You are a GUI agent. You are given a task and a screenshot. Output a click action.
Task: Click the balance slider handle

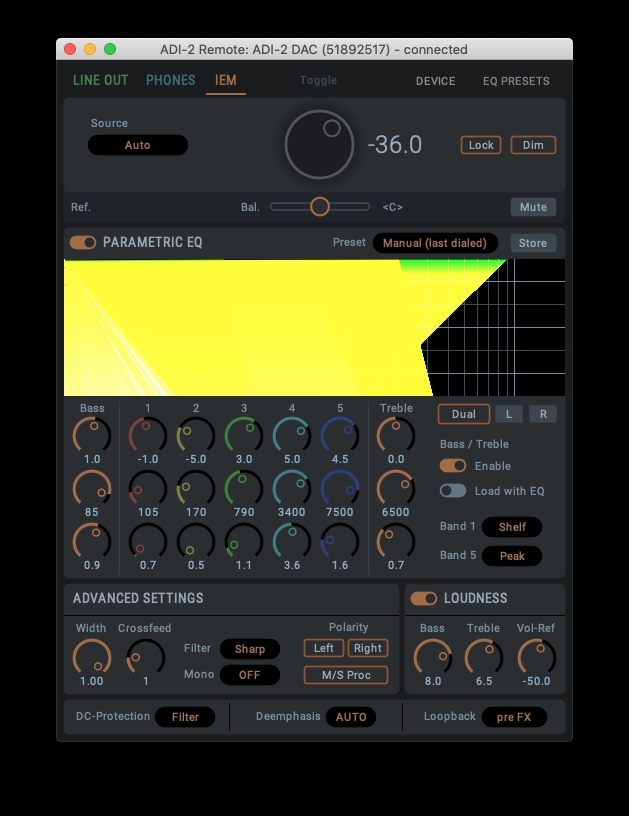pyautogui.click(x=320, y=207)
